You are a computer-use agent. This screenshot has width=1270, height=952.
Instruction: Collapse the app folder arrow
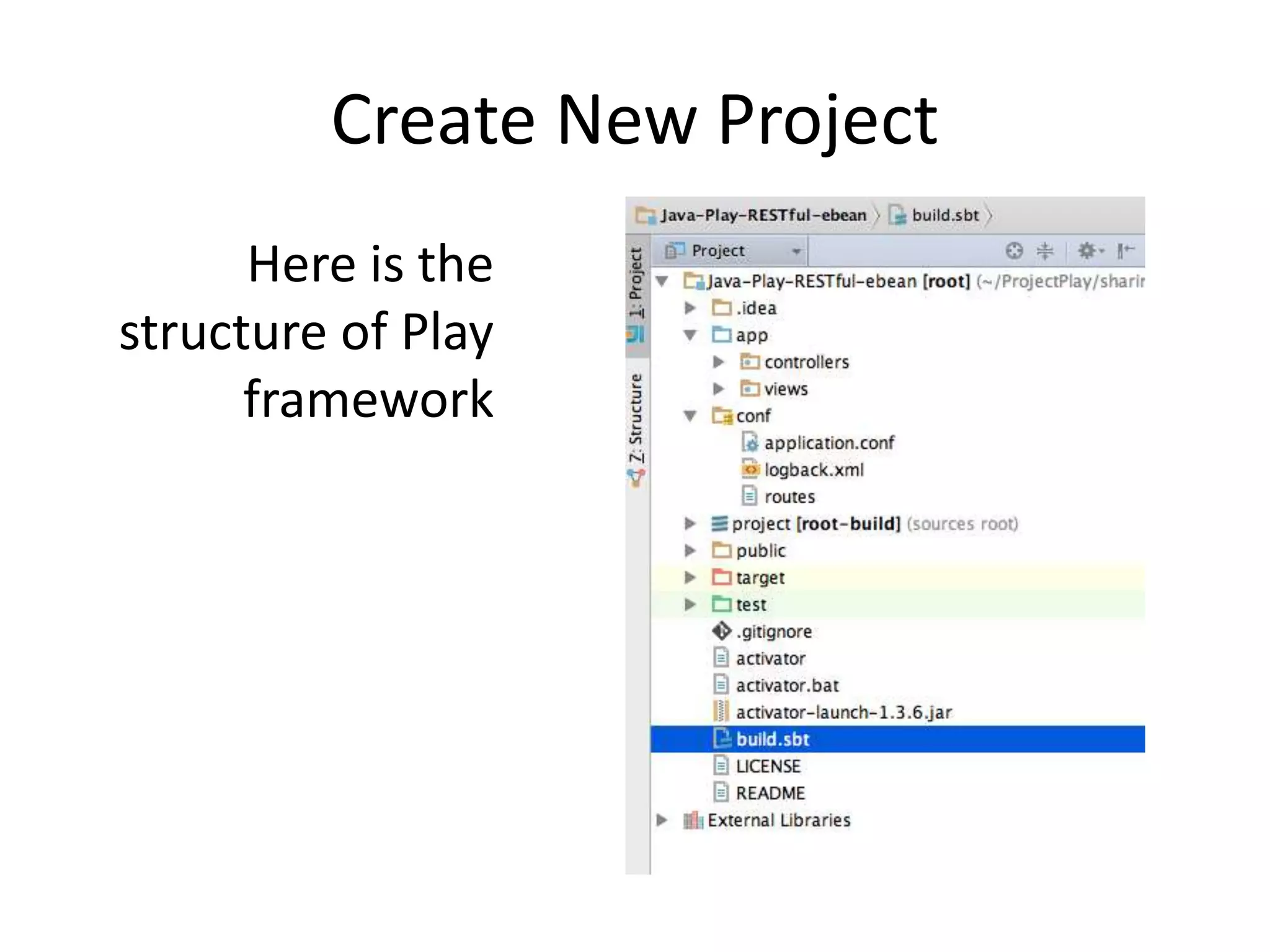pyautogui.click(x=690, y=335)
